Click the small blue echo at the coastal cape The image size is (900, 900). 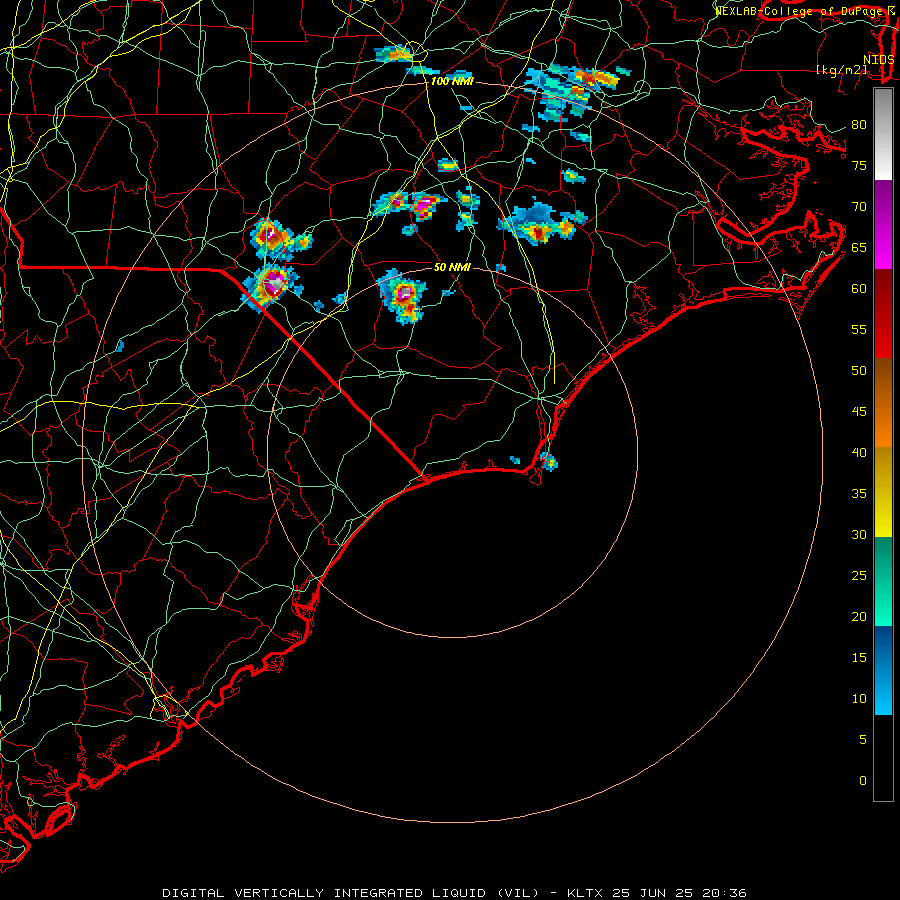tap(549, 461)
